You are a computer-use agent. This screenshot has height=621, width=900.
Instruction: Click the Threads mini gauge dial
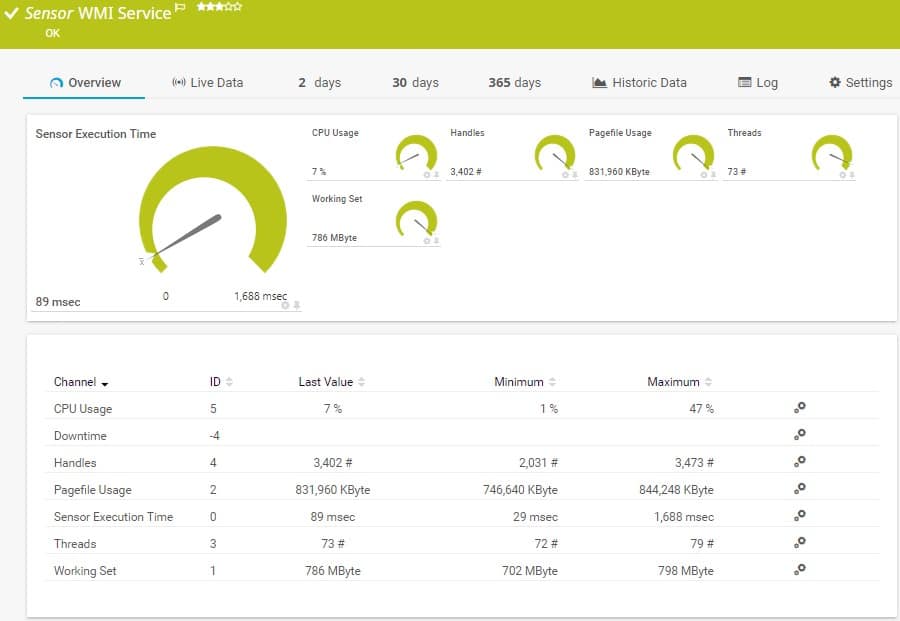[x=832, y=153]
